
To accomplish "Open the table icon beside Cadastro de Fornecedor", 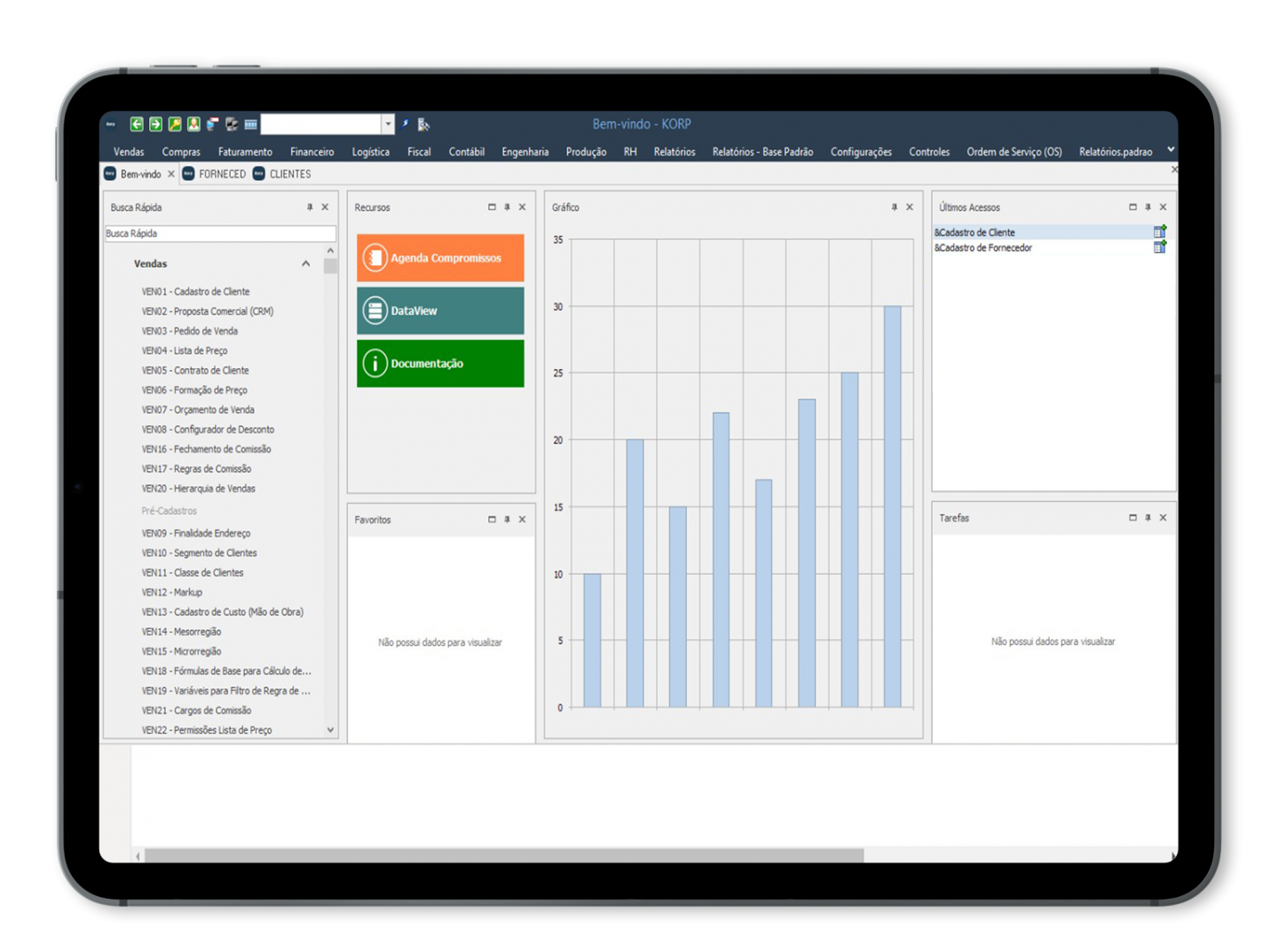I will (x=1159, y=248).
